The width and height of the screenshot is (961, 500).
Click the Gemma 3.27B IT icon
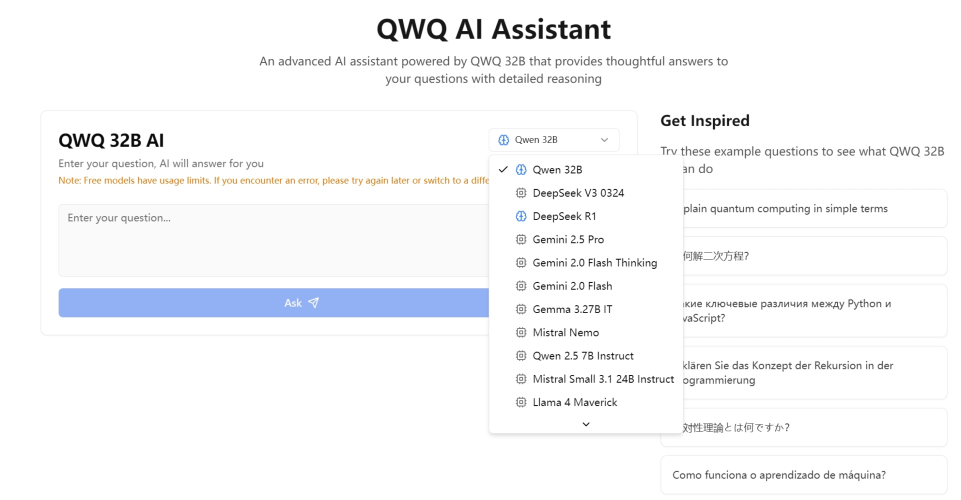point(520,309)
